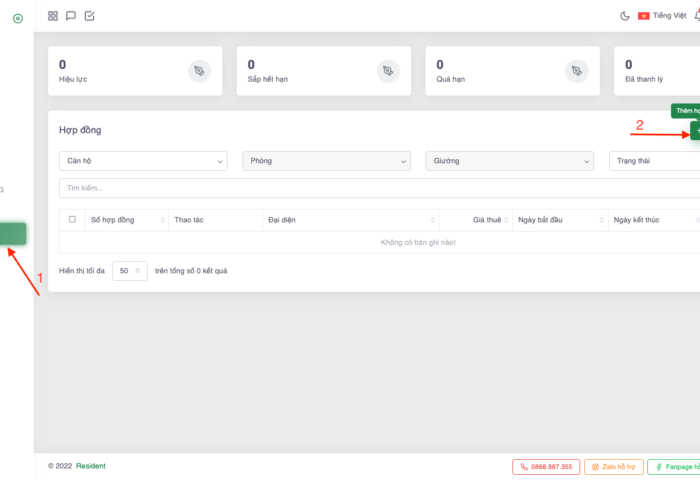700x480 pixels.
Task: Click the pen icon on Quá hạn card
Action: coord(576,71)
